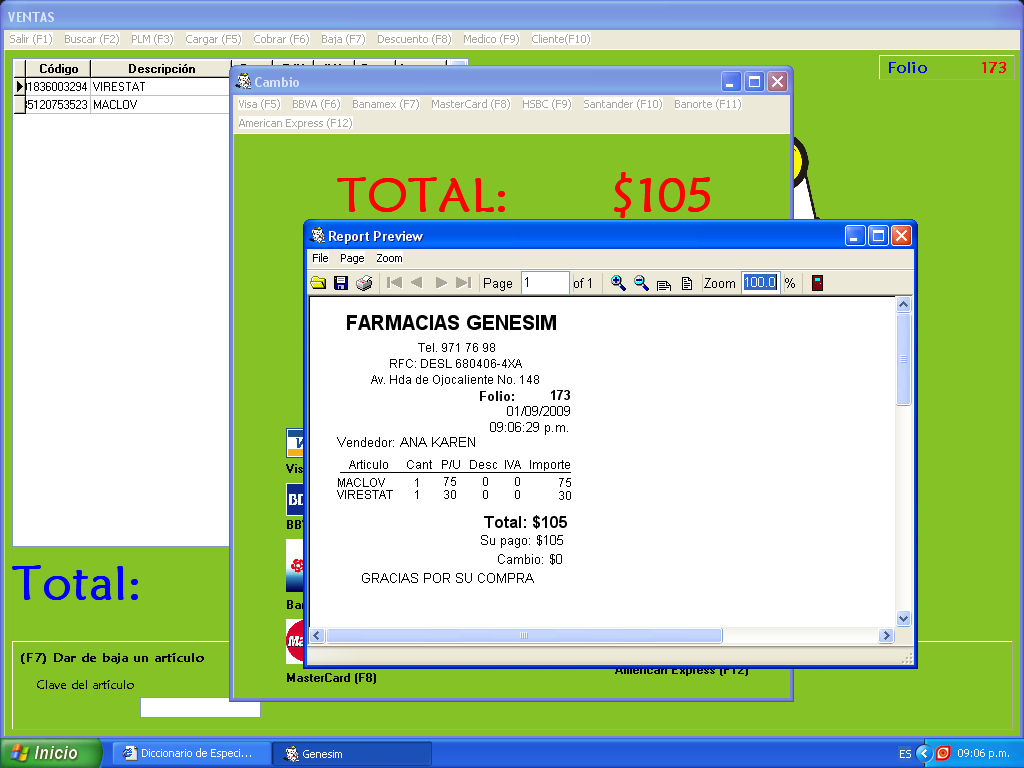Close the preview with the red door icon
The width and height of the screenshot is (1024, 768).
pos(817,283)
